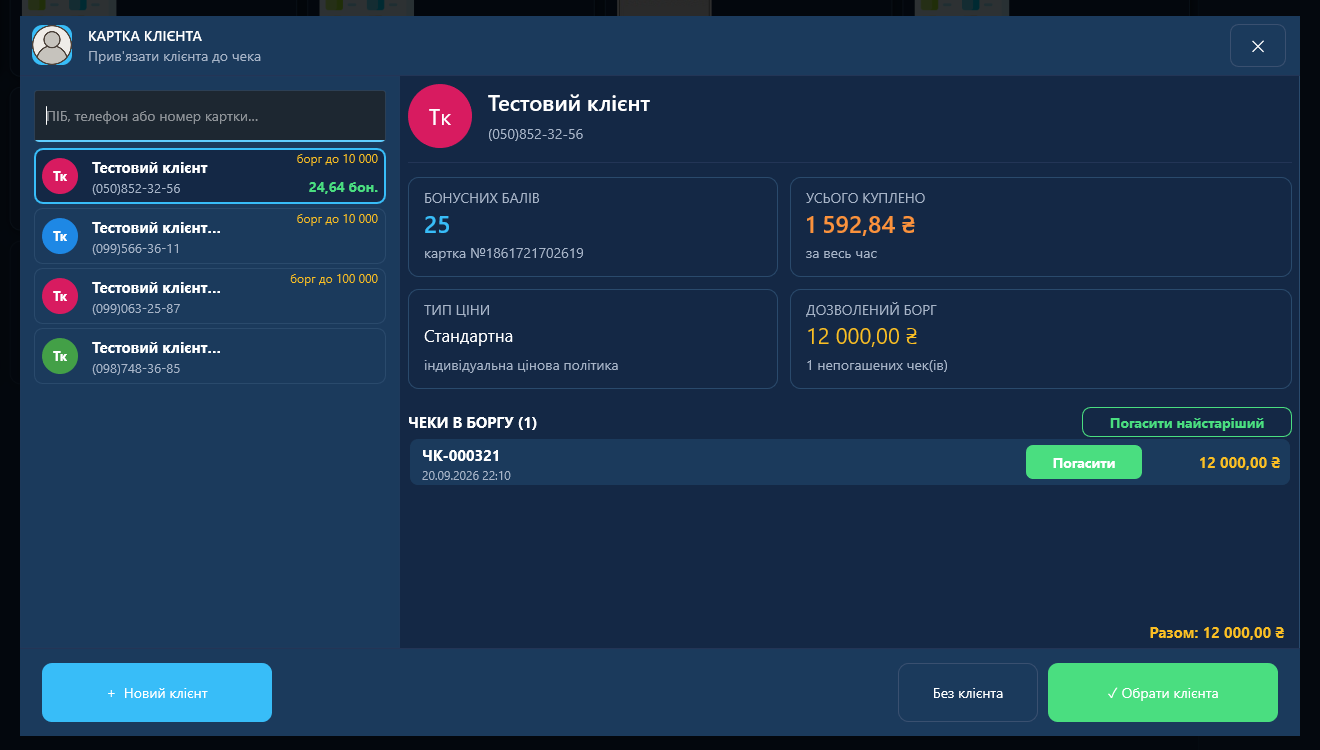The width and height of the screenshot is (1320, 750).
Task: Click receipt number ЧК-000321
Action: pos(461,455)
